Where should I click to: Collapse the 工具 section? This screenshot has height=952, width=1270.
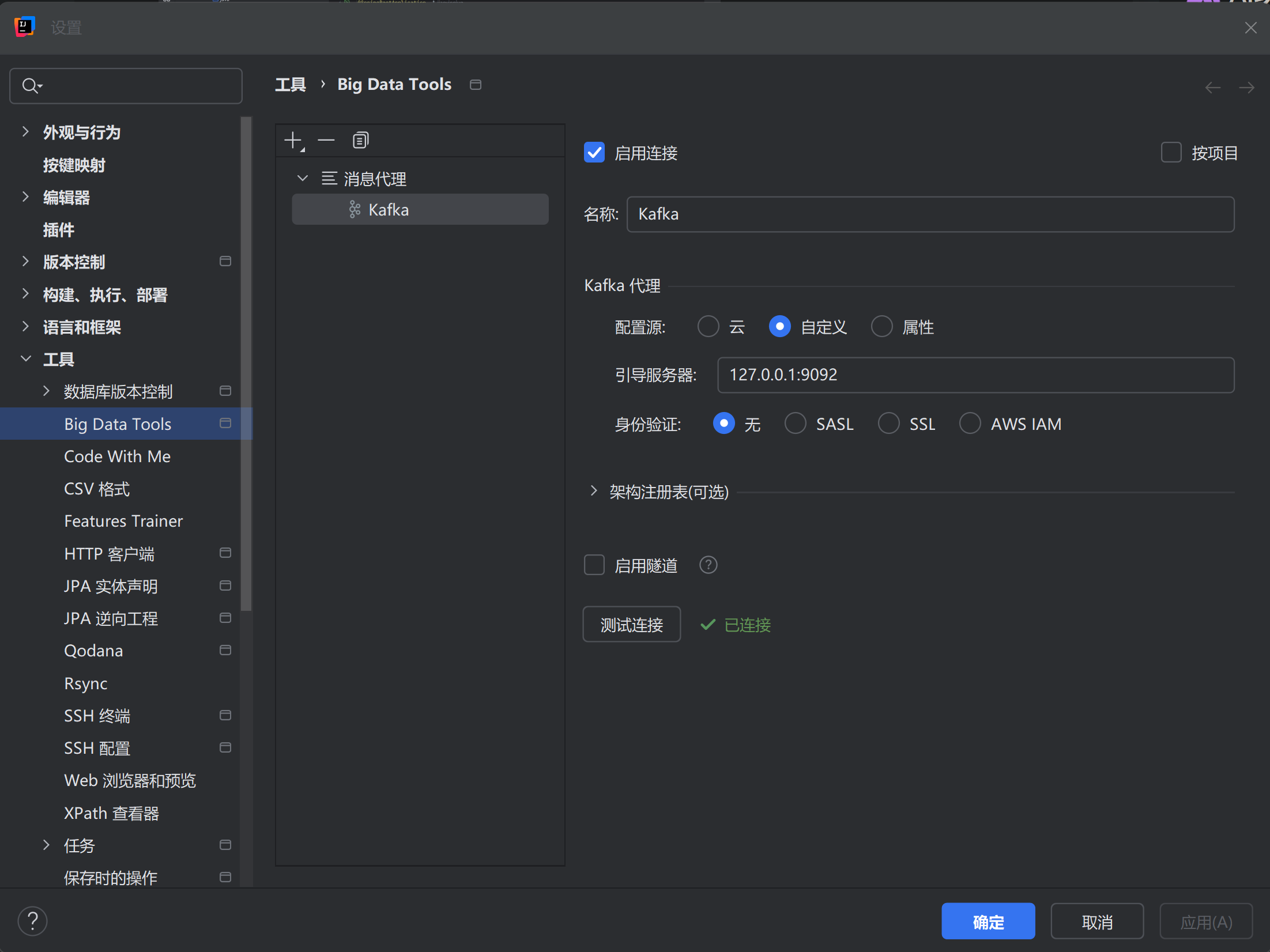(x=25, y=359)
